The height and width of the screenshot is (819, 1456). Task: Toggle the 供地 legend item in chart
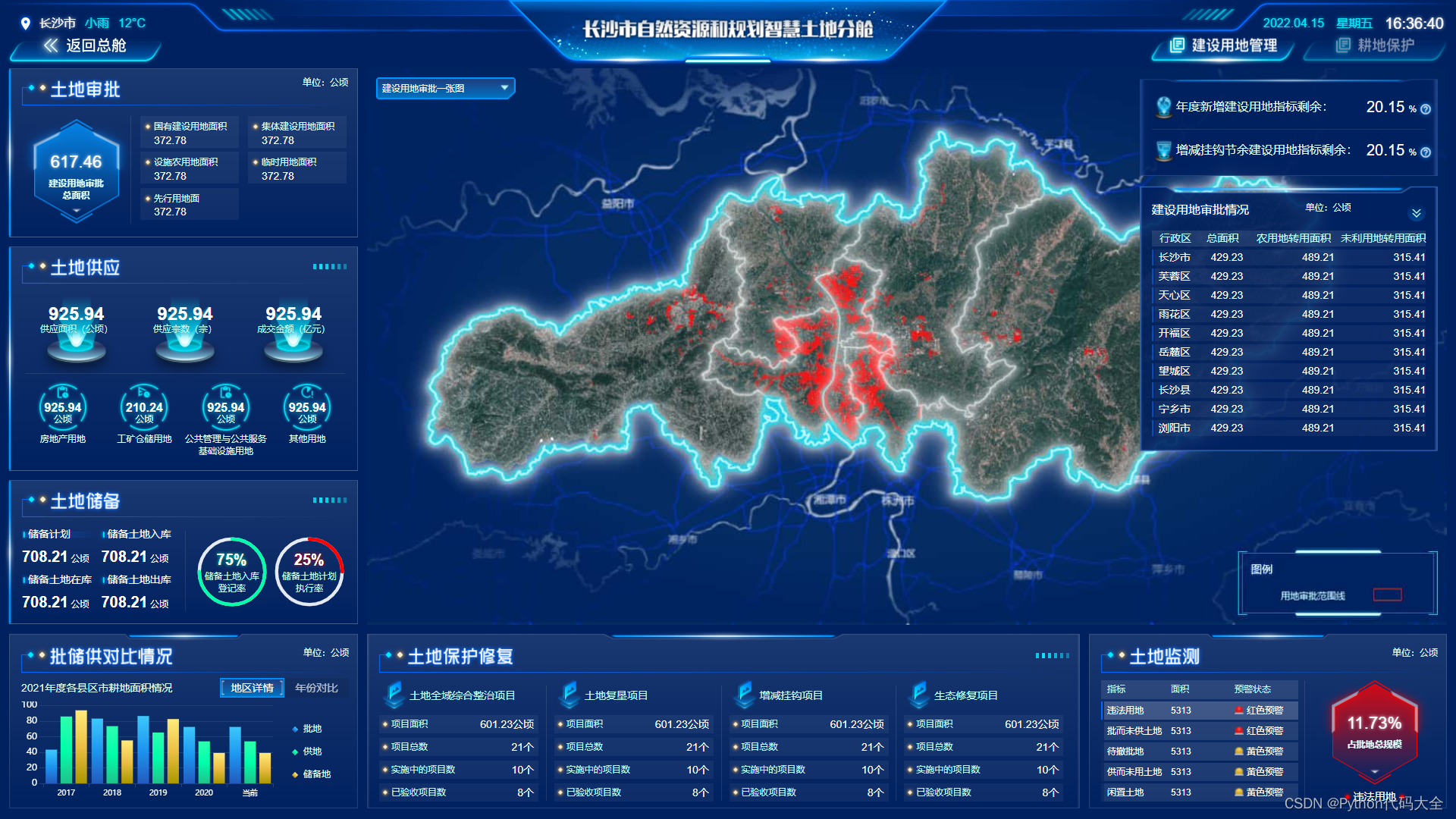pos(308,752)
